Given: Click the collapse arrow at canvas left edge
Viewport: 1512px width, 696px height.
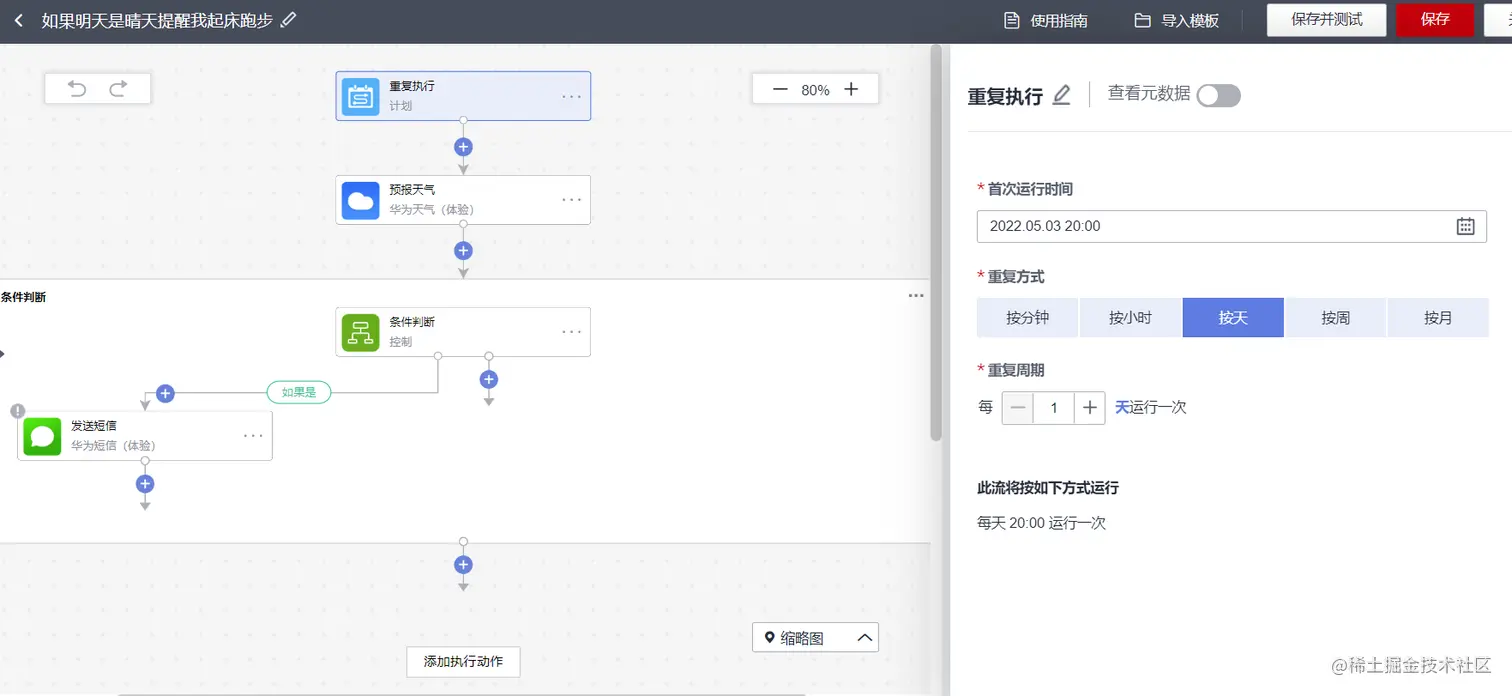Looking at the screenshot, I should coord(3,353).
